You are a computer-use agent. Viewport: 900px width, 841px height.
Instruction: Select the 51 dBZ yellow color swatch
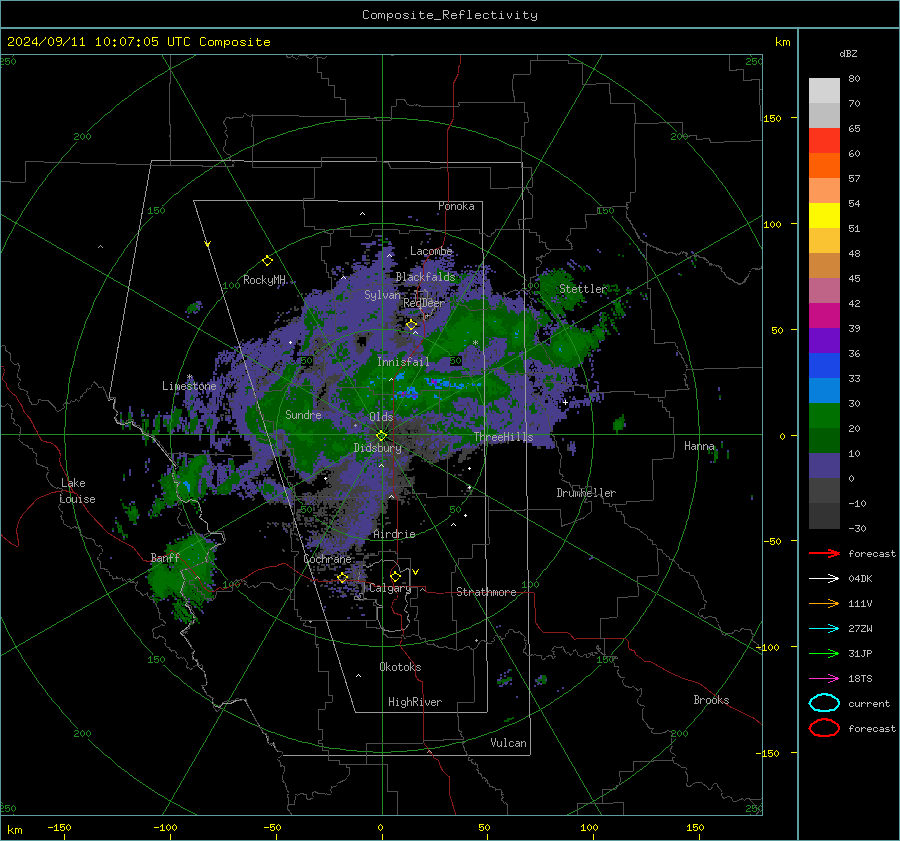[x=824, y=216]
